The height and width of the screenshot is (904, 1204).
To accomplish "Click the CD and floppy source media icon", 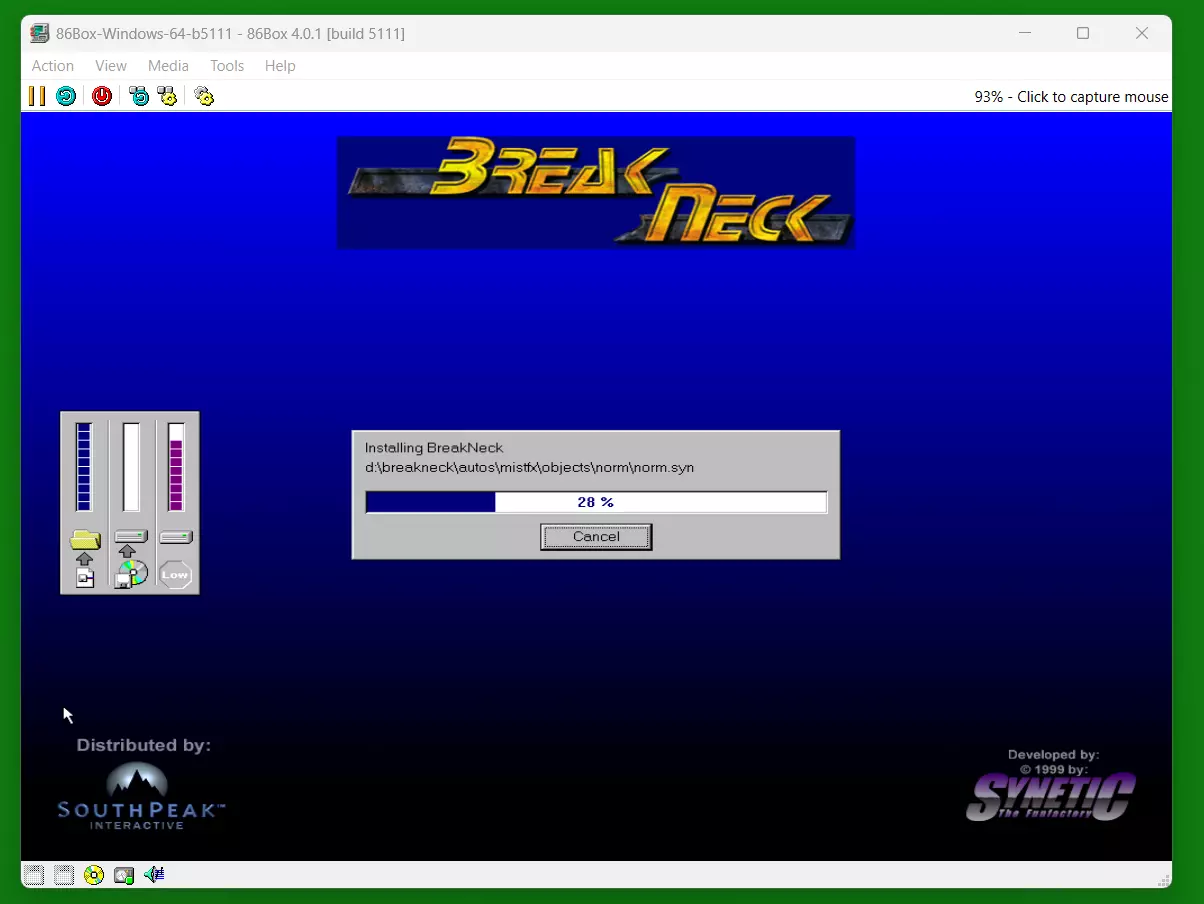I will pyautogui.click(x=130, y=575).
